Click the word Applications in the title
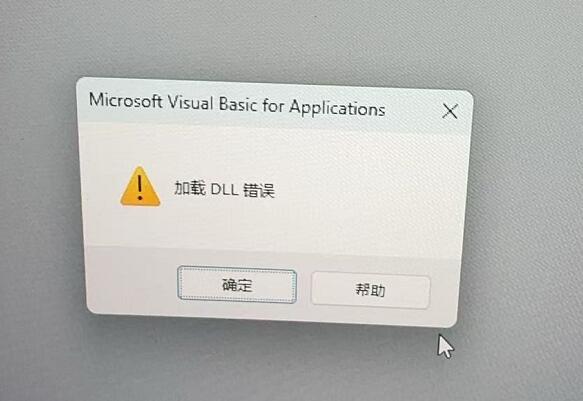The image size is (583, 401). click(x=337, y=109)
